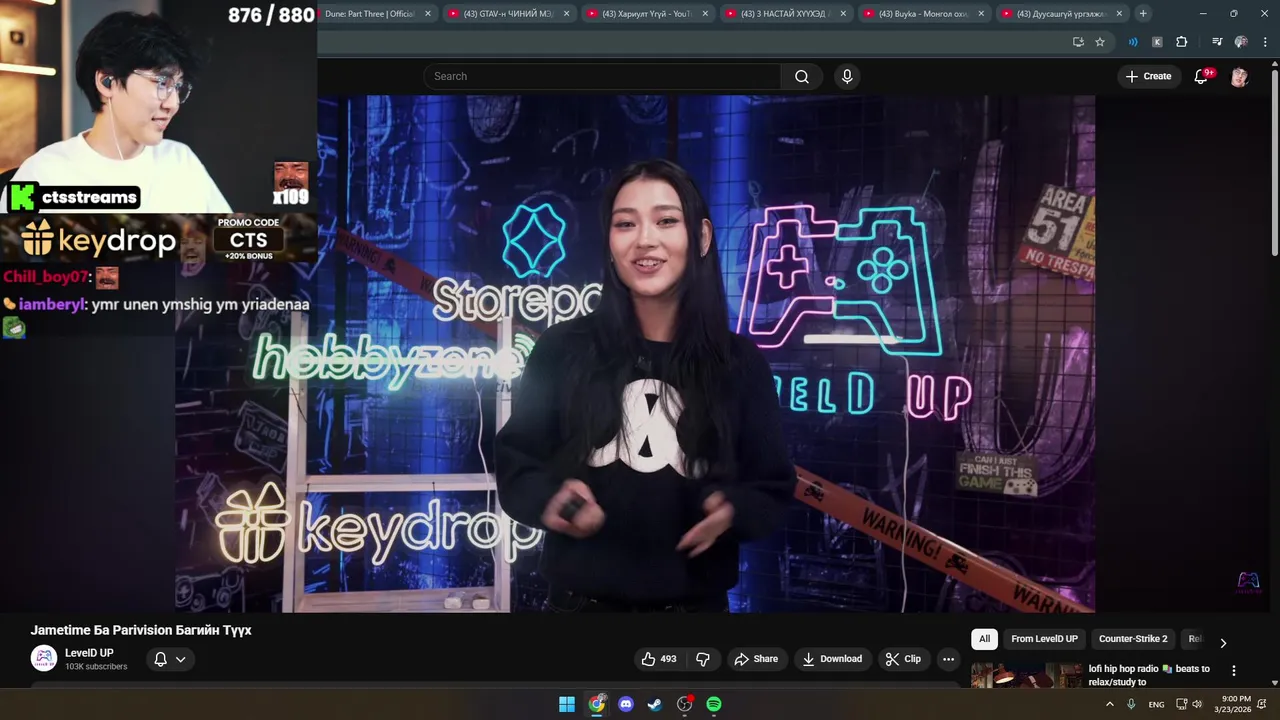Open Steam from the taskbar

[x=655, y=704]
